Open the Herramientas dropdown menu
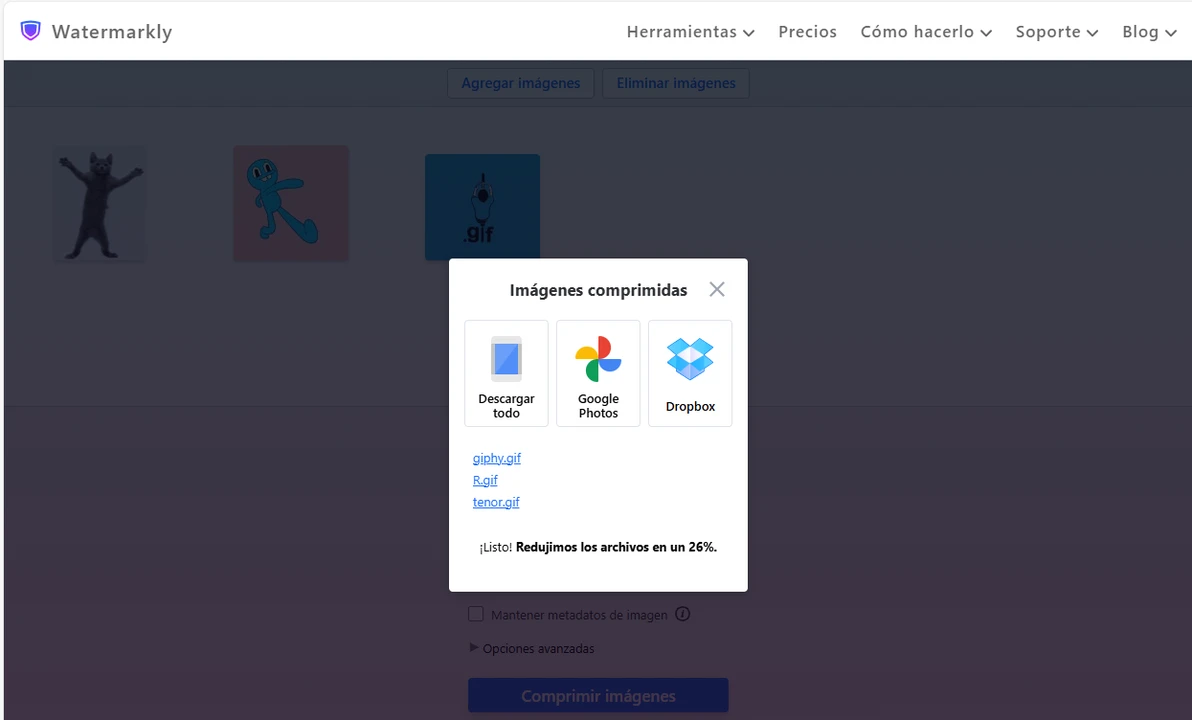1192x720 pixels. pyautogui.click(x=690, y=32)
